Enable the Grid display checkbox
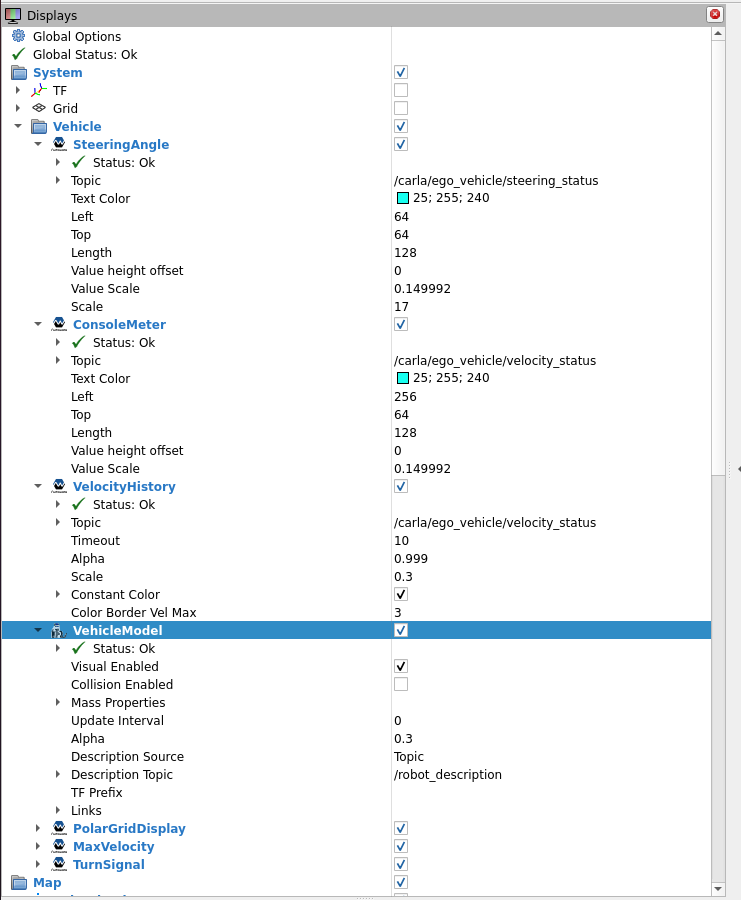741x900 pixels. tap(401, 108)
